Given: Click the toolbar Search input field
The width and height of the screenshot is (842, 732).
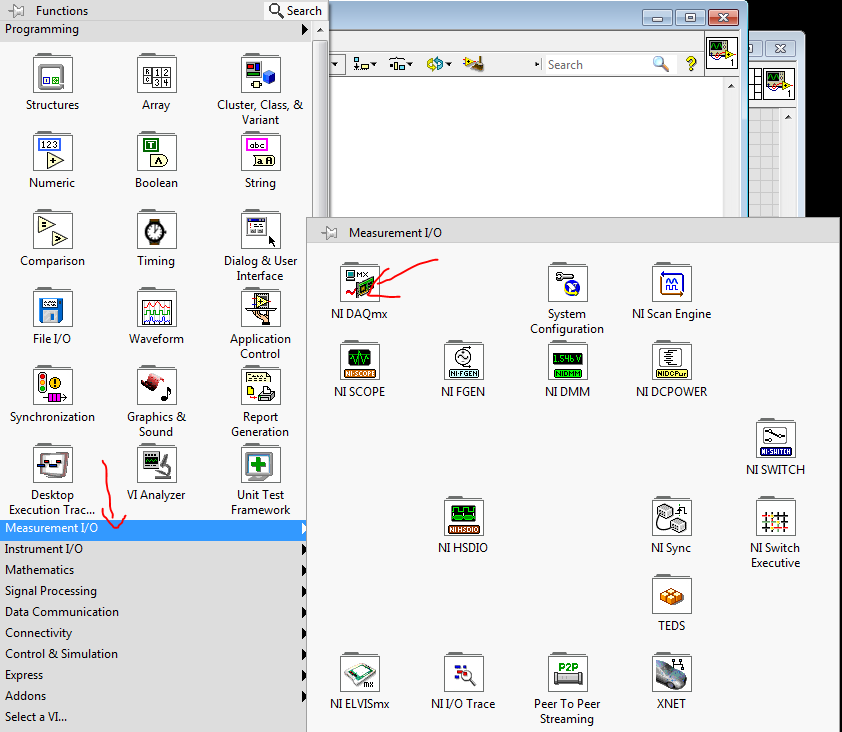Looking at the screenshot, I should (598, 64).
